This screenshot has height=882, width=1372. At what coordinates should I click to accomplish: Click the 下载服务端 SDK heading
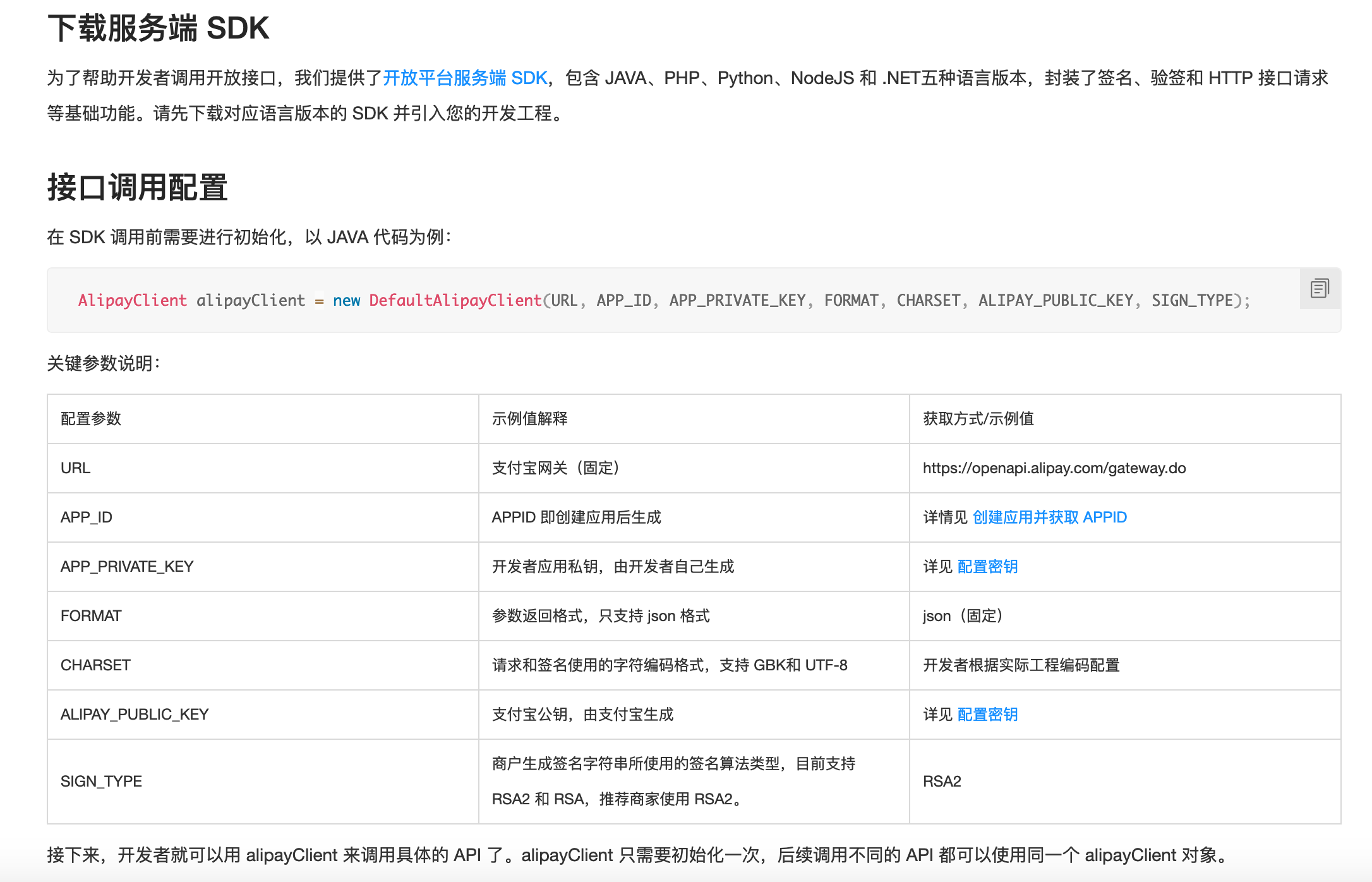159,28
